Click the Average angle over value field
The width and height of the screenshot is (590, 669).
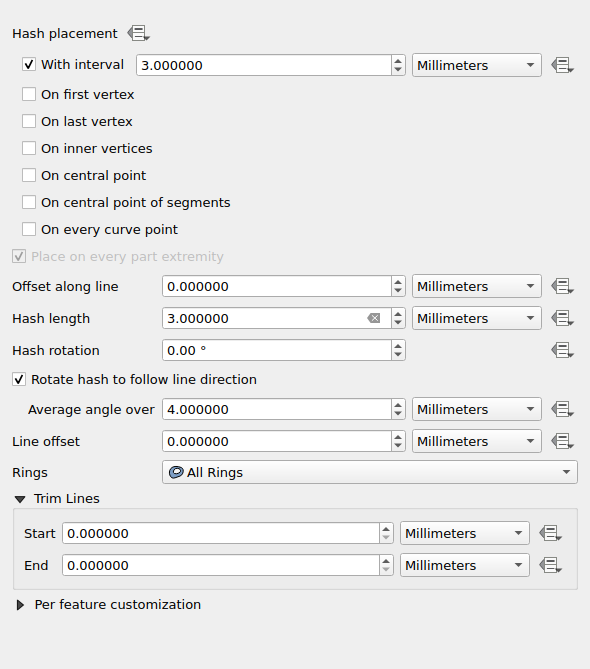click(x=276, y=409)
